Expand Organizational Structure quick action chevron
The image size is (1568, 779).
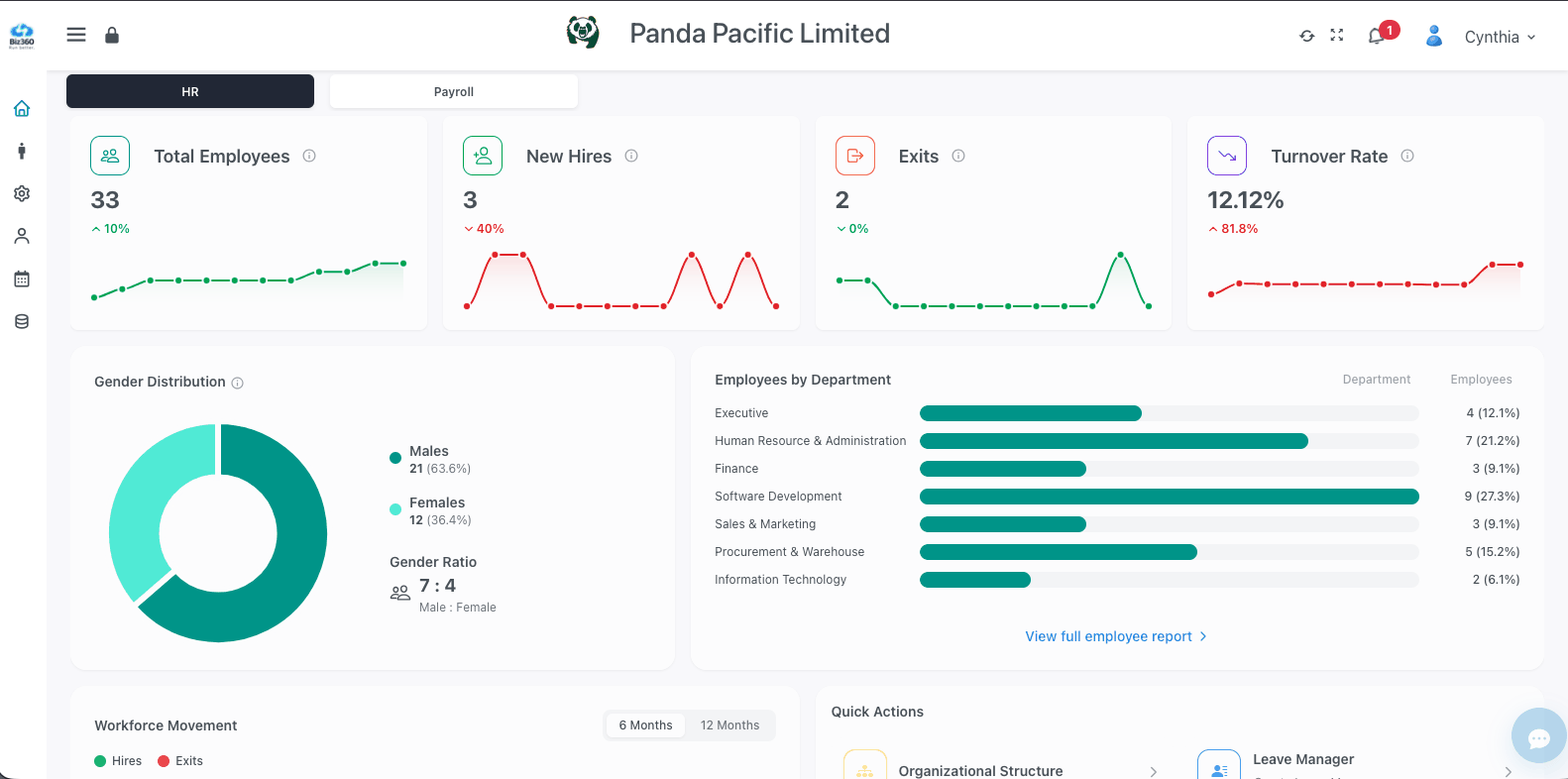1154,771
